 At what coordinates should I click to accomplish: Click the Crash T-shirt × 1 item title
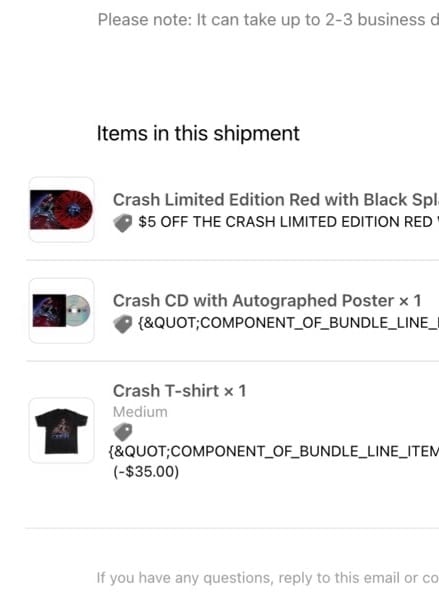(179, 391)
